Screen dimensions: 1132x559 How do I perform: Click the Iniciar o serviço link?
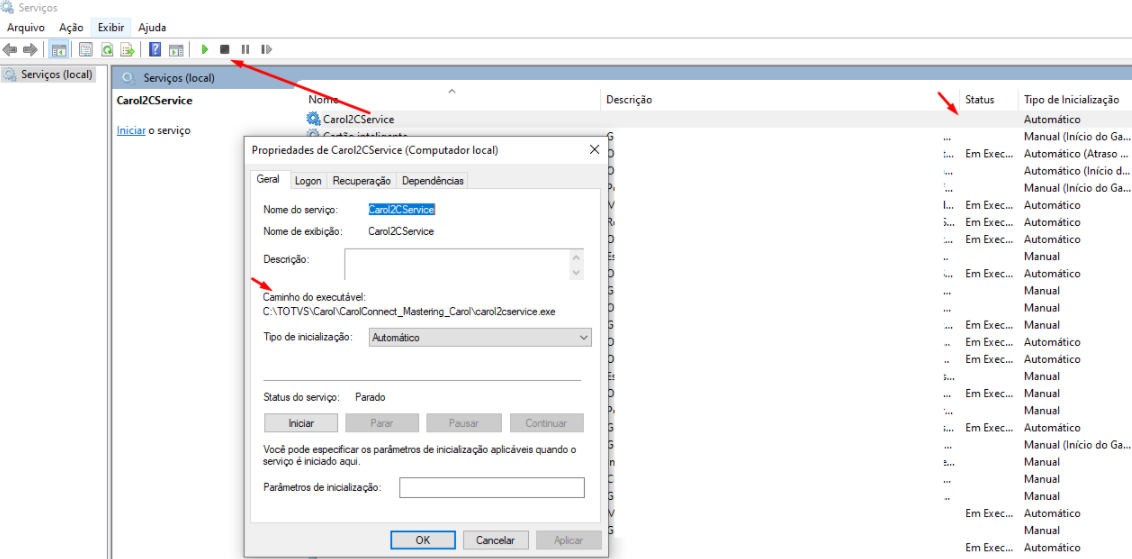click(x=131, y=131)
